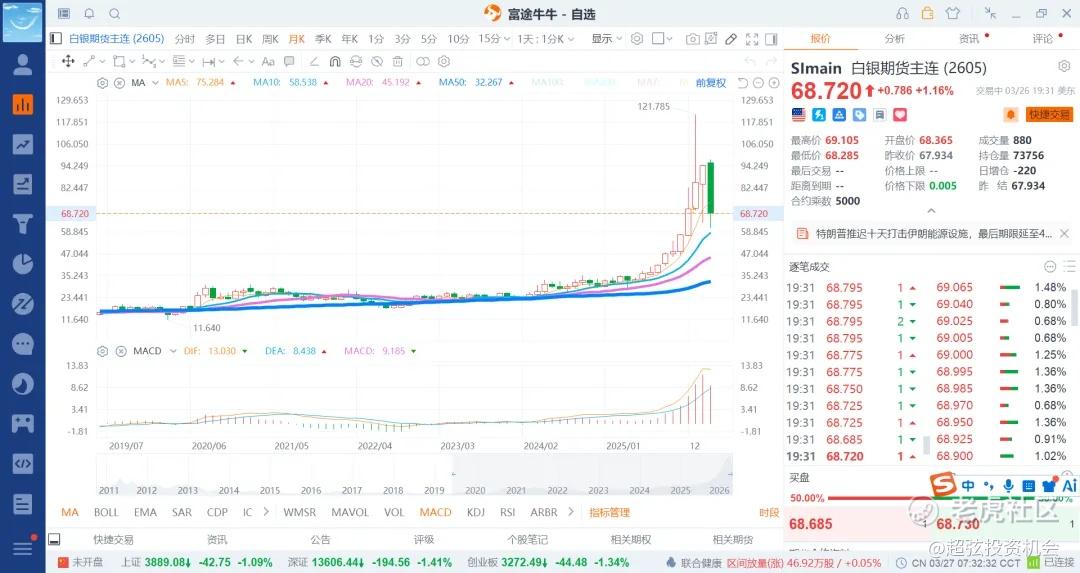
Task: Open MA indicator settings gear
Action: point(102,83)
